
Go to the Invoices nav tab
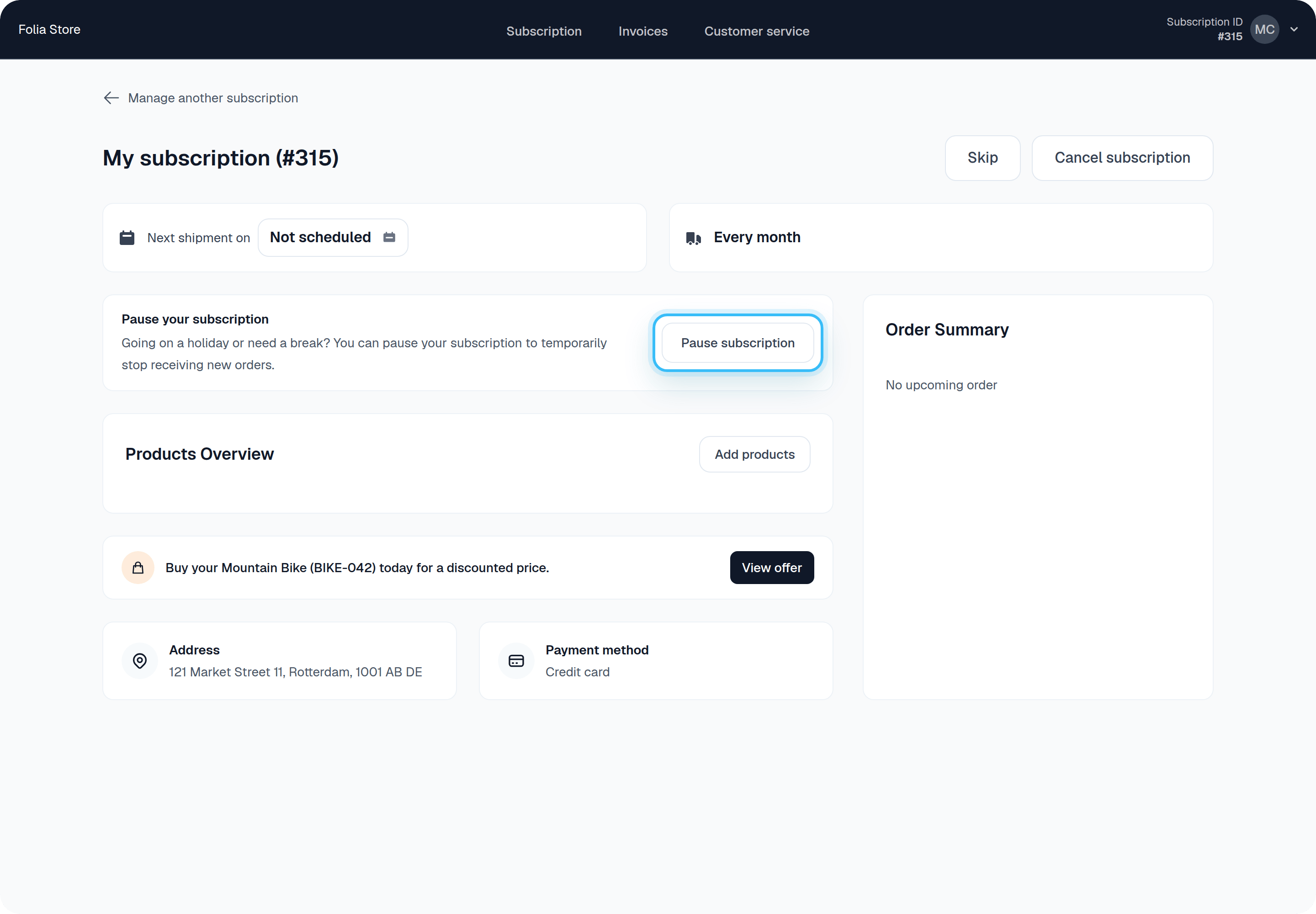point(643,31)
